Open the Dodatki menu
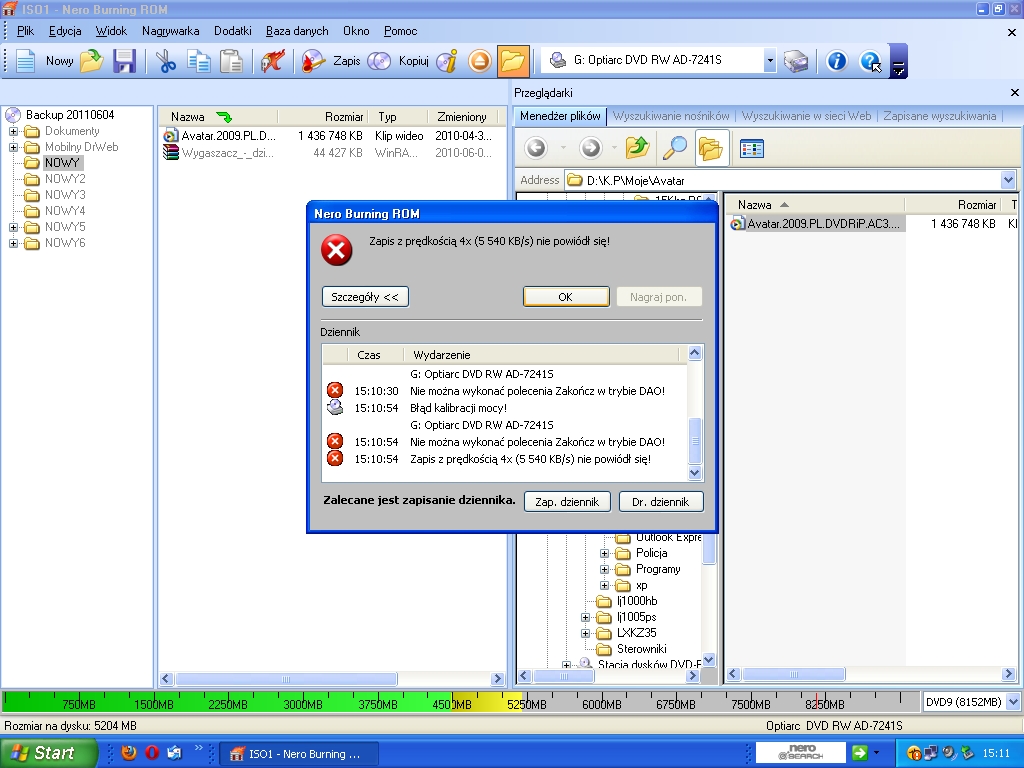1024x768 pixels. (232, 31)
